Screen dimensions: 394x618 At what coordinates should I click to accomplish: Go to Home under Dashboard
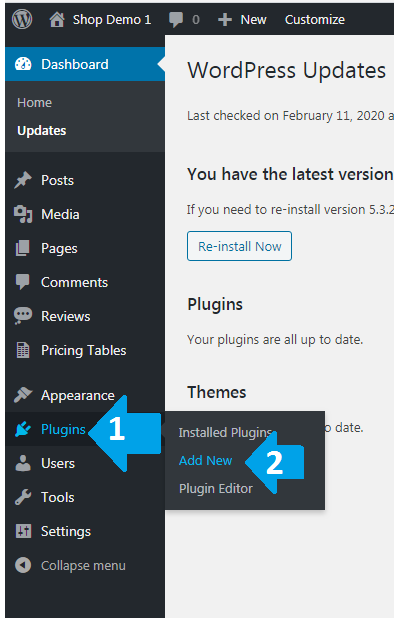tap(34, 102)
